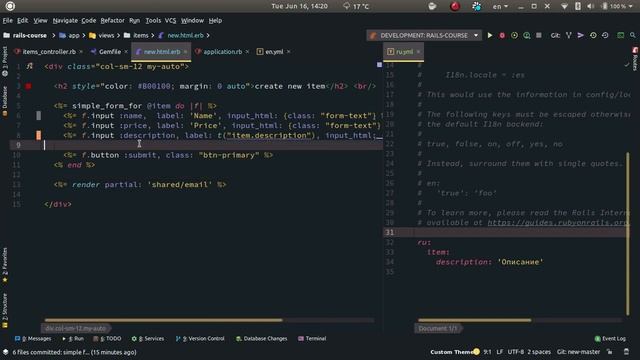The image size is (640, 360).
Task: Follow the guides.rubyonrails.org link
Action: click(x=558, y=223)
